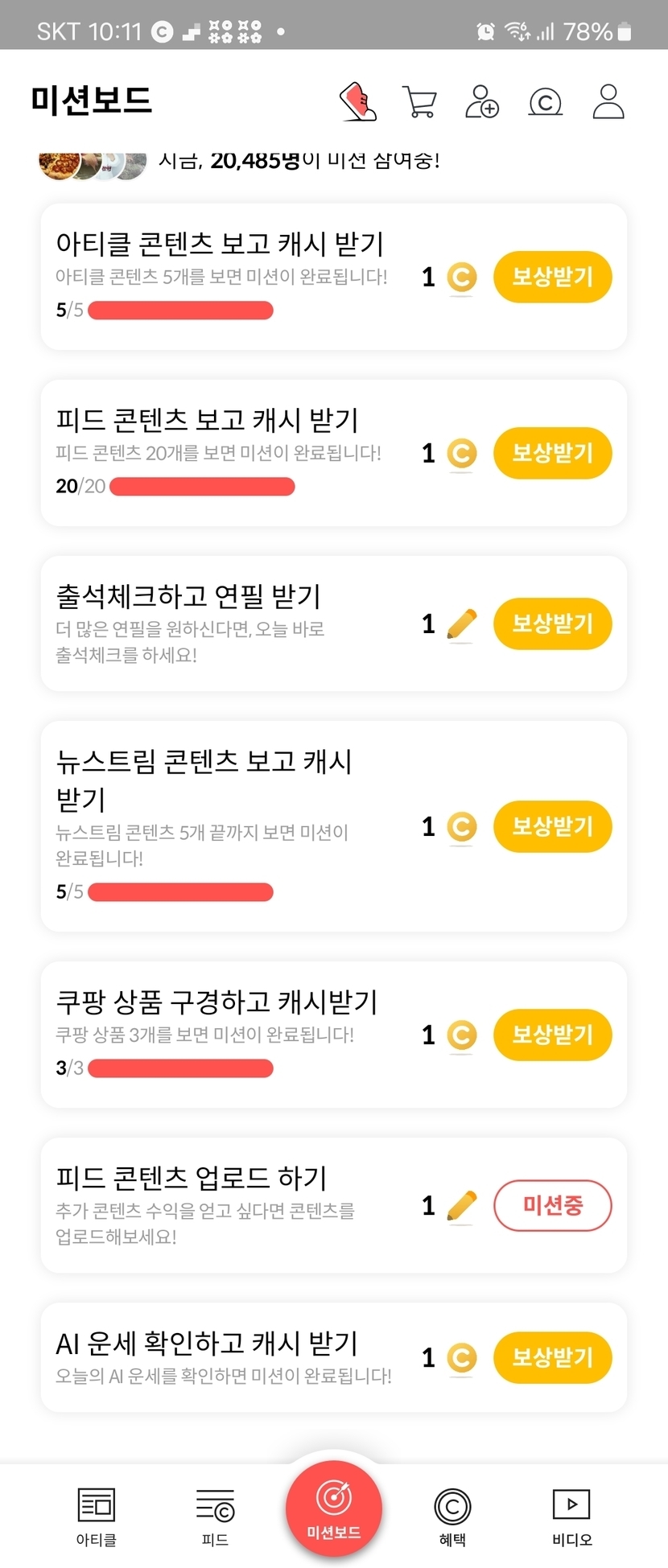Claim reward for 출석체크 mission
Viewport: 668px width, 1568px height.
552,624
